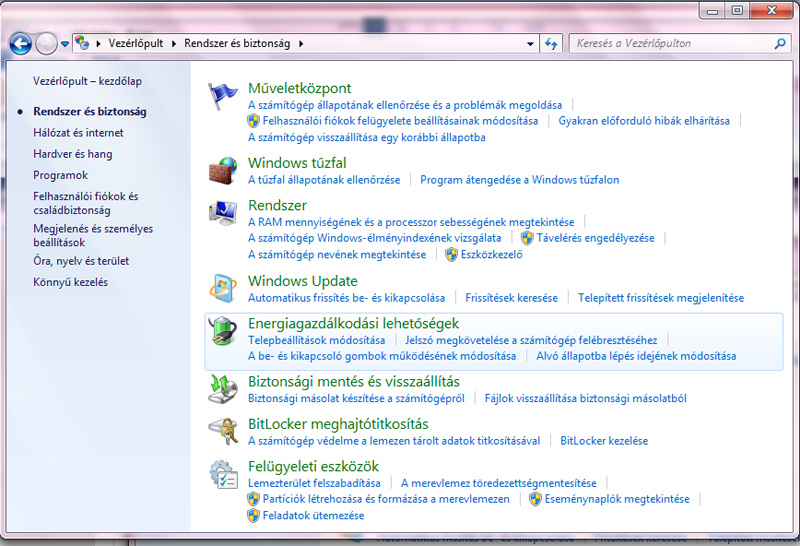
Task: Open the recent pages dropdown arrow
Action: click(65, 44)
